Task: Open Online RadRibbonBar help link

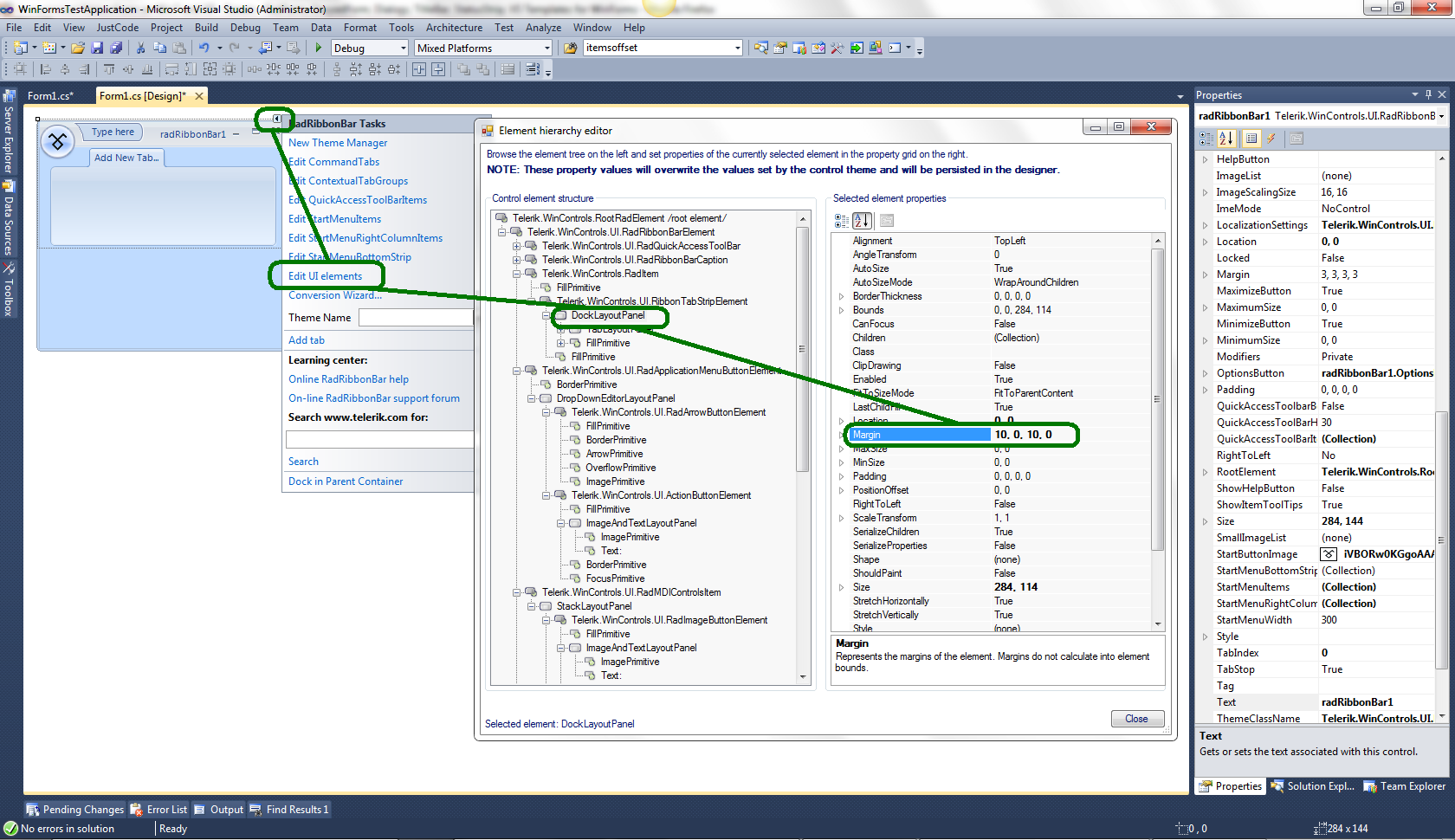Action: click(x=348, y=379)
